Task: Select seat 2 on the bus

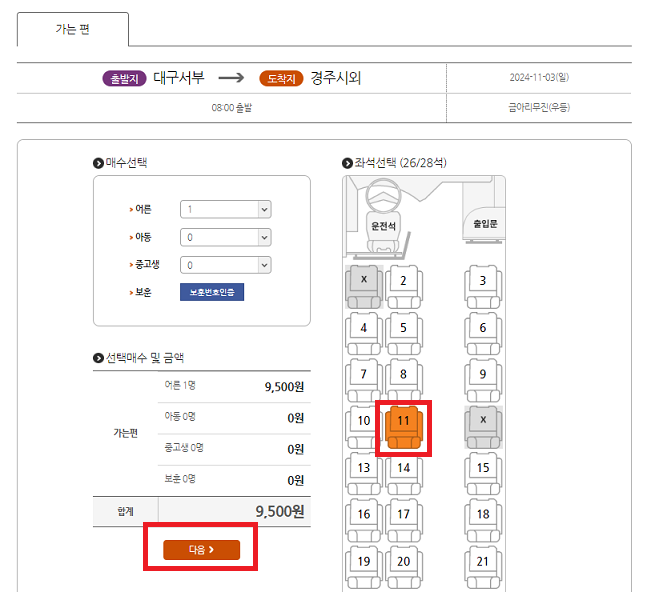Action: pos(404,287)
